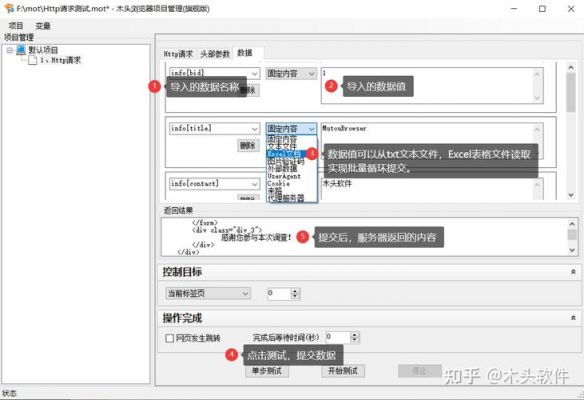Screen dimensions: 584x400
Task: Select the 数据 tab
Action: point(245,53)
